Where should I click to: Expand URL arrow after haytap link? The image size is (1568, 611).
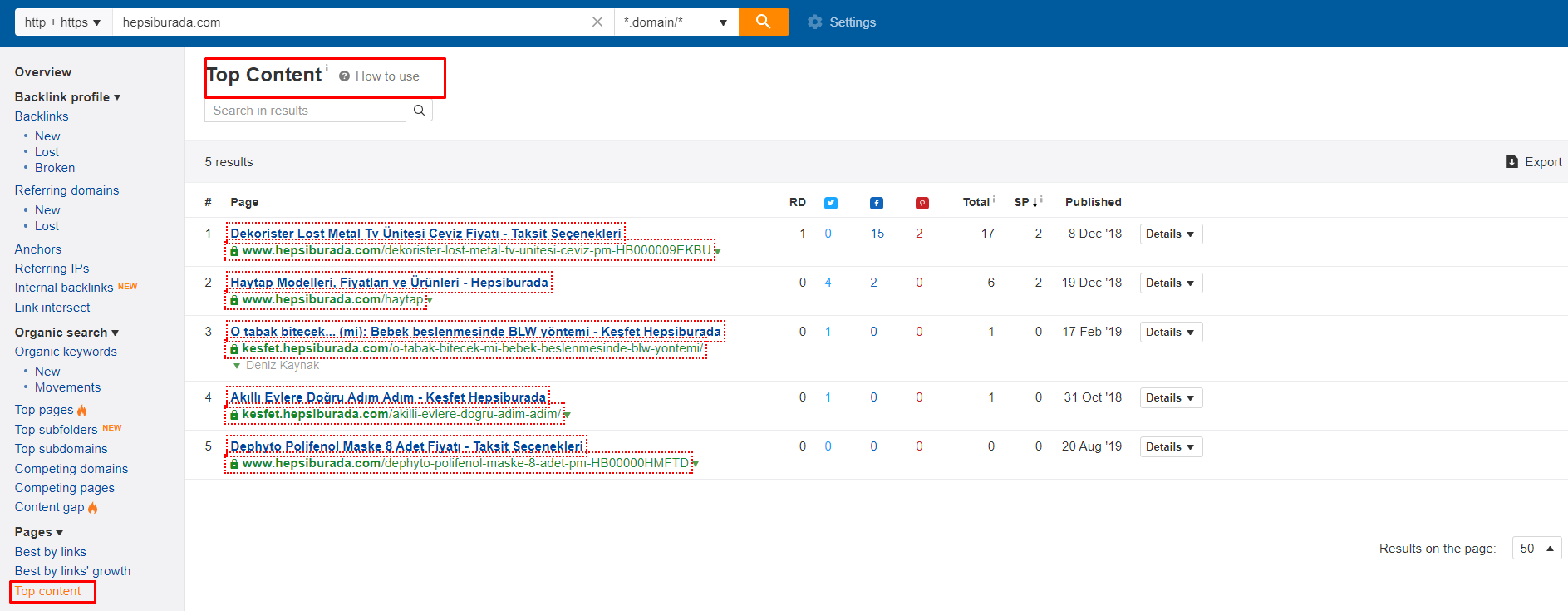coord(430,300)
